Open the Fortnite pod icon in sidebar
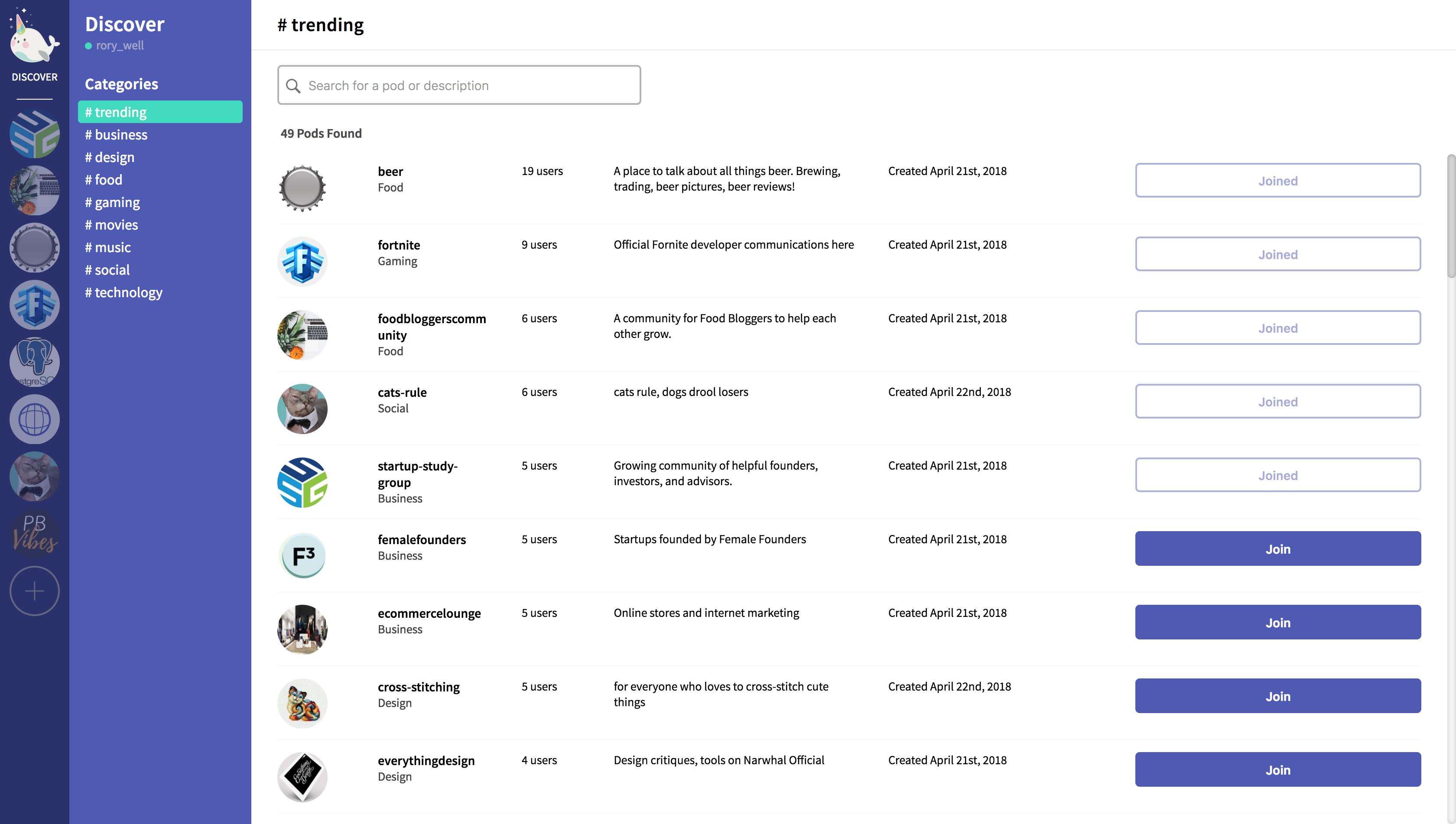 pyautogui.click(x=34, y=305)
